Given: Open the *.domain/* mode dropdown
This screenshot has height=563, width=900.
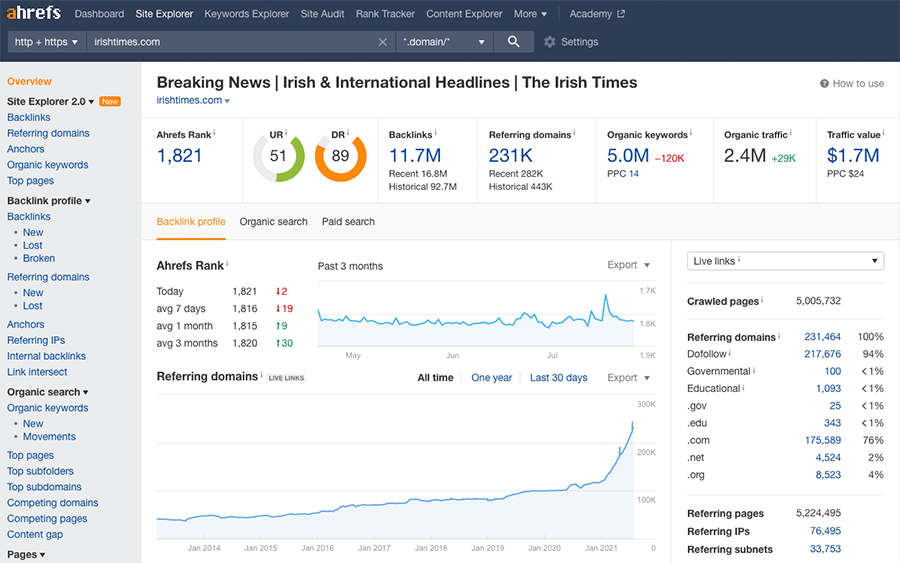Looking at the screenshot, I should (444, 42).
